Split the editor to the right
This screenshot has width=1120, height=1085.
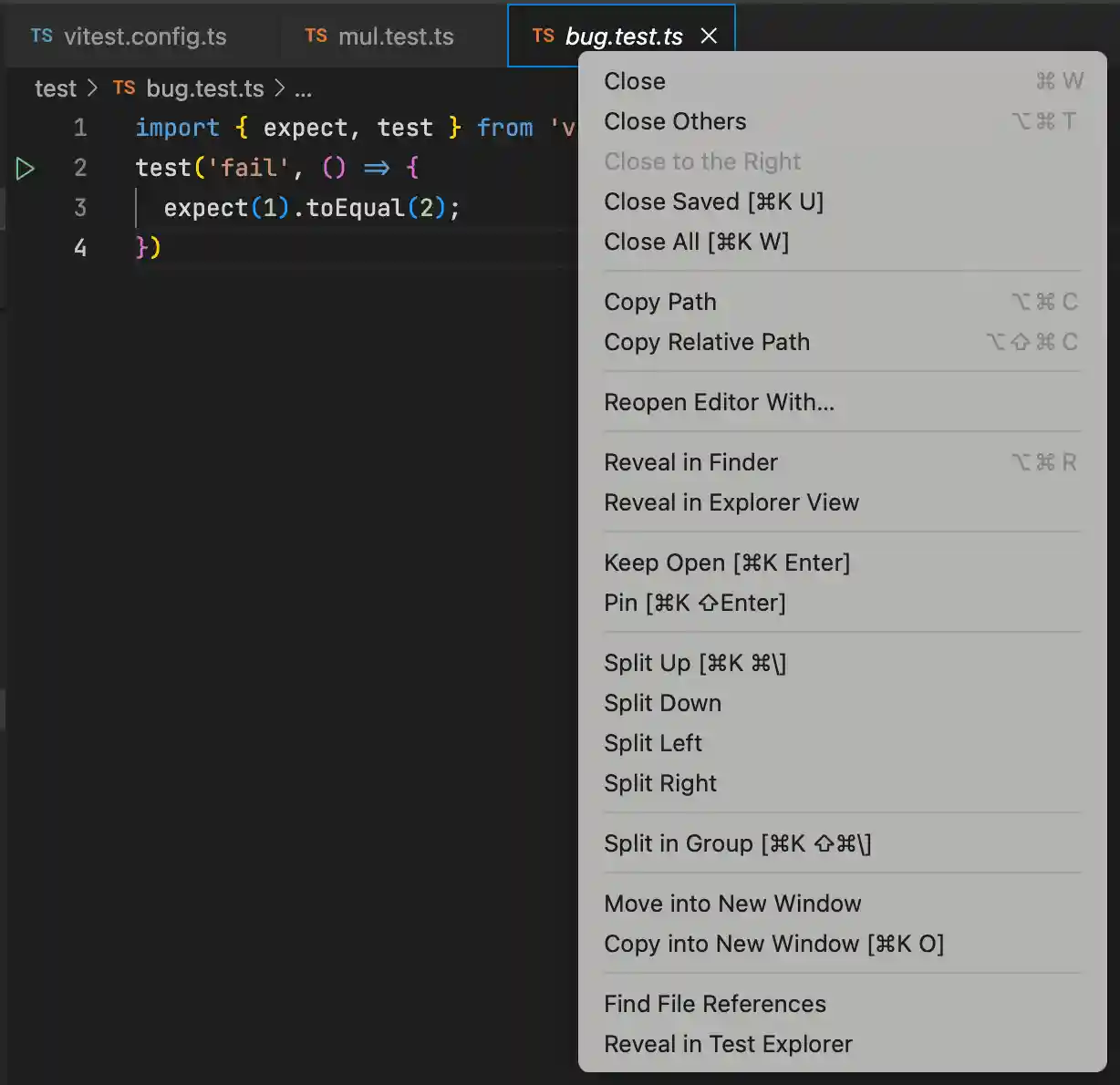click(660, 783)
